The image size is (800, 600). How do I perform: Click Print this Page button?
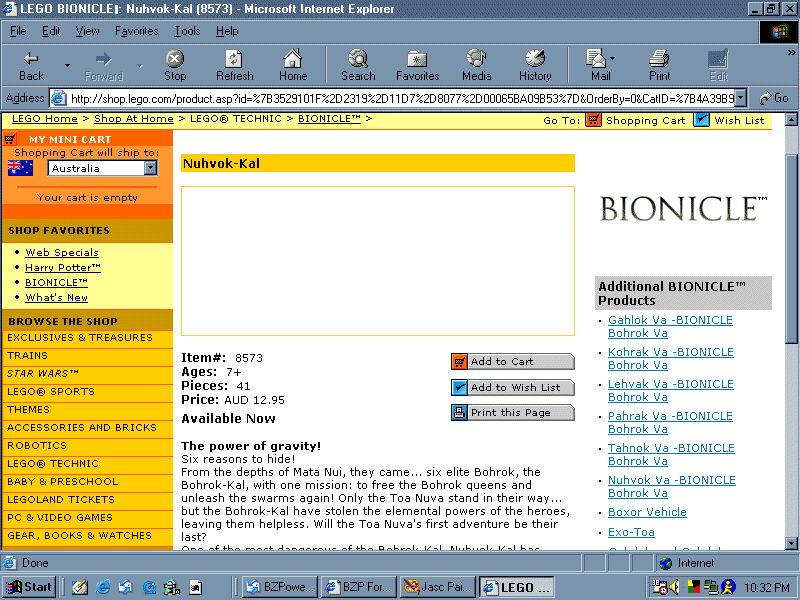click(513, 413)
